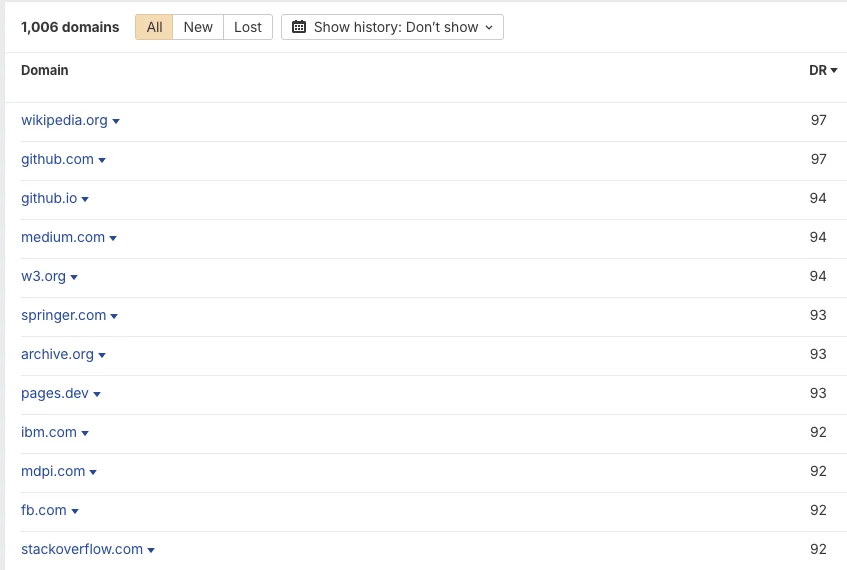Expand dropdown arrow next to pages.dev
The width and height of the screenshot is (847, 570).
97,394
